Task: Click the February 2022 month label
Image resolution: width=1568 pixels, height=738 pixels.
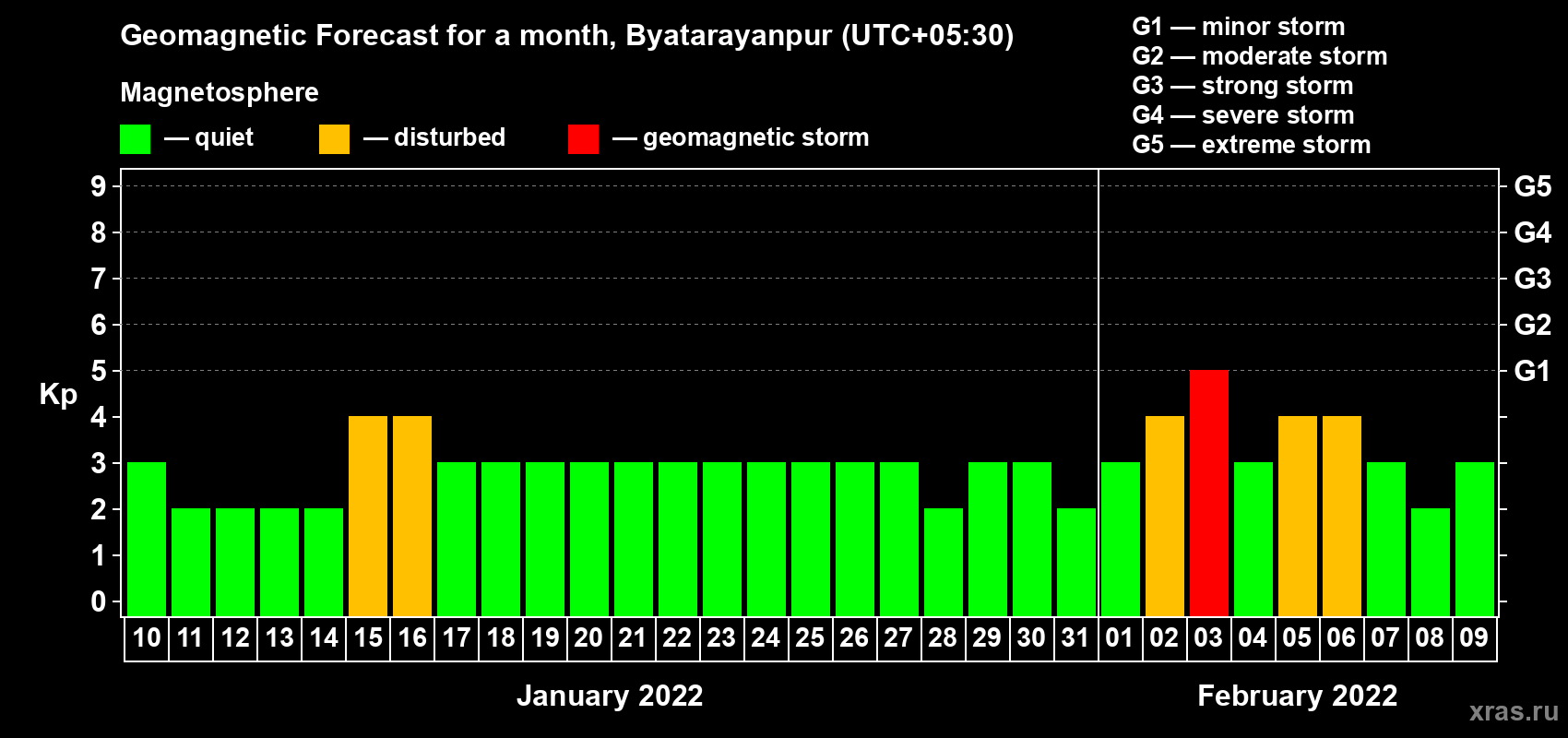Action: (1298, 696)
